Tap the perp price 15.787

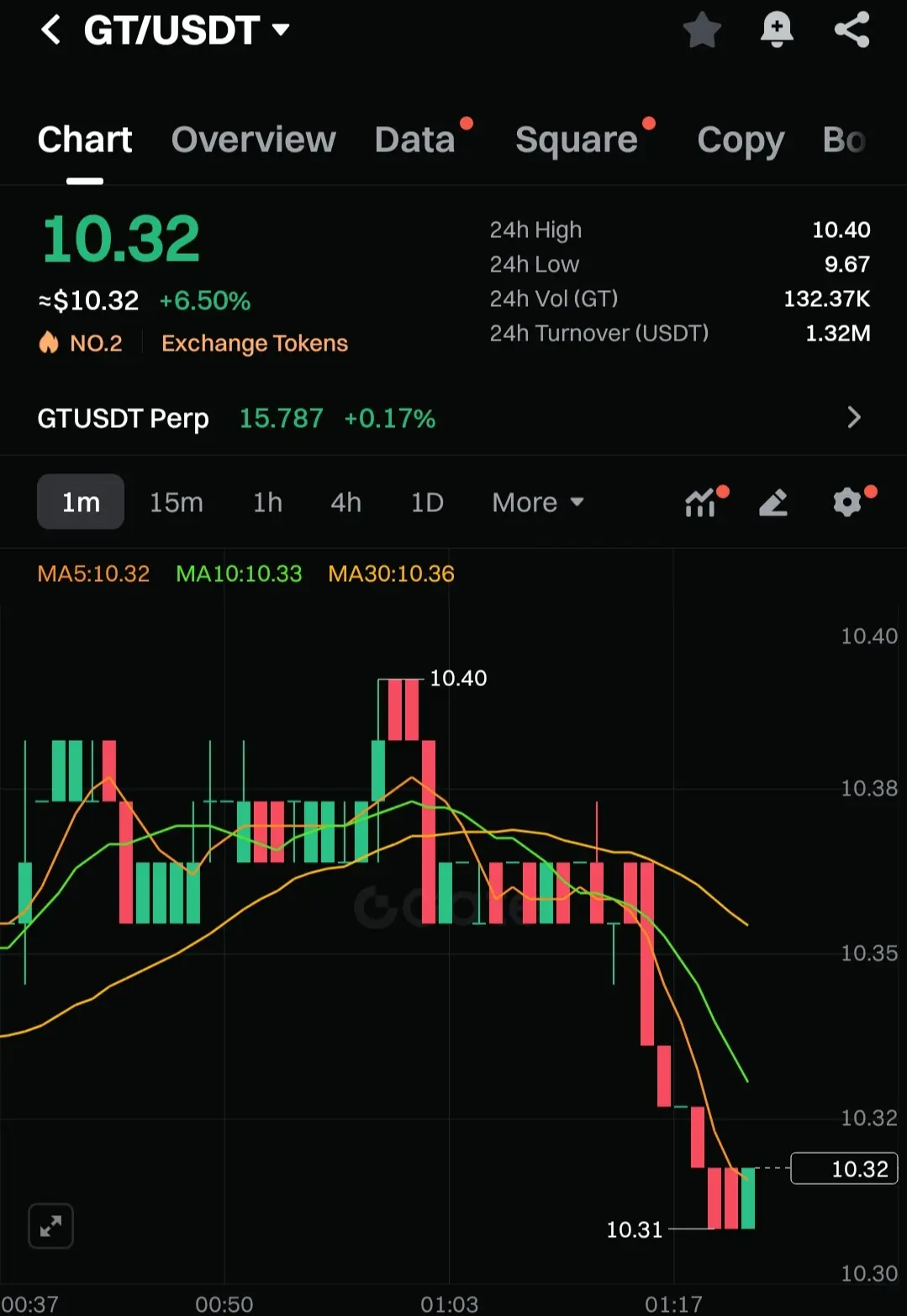click(282, 418)
